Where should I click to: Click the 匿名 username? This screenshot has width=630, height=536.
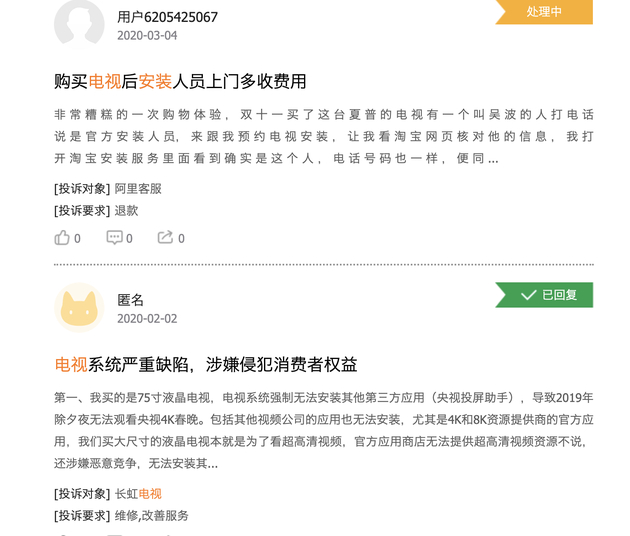point(131,300)
